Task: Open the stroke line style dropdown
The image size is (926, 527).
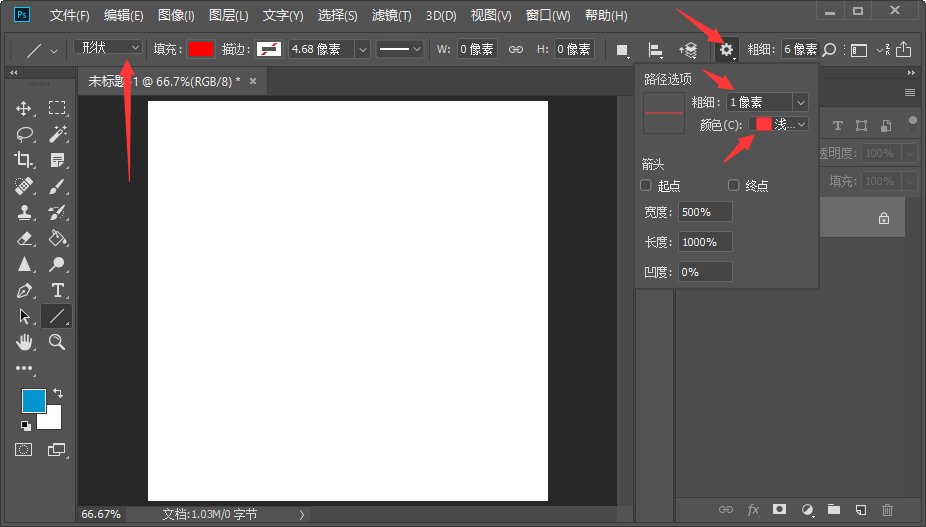Action: pyautogui.click(x=400, y=50)
